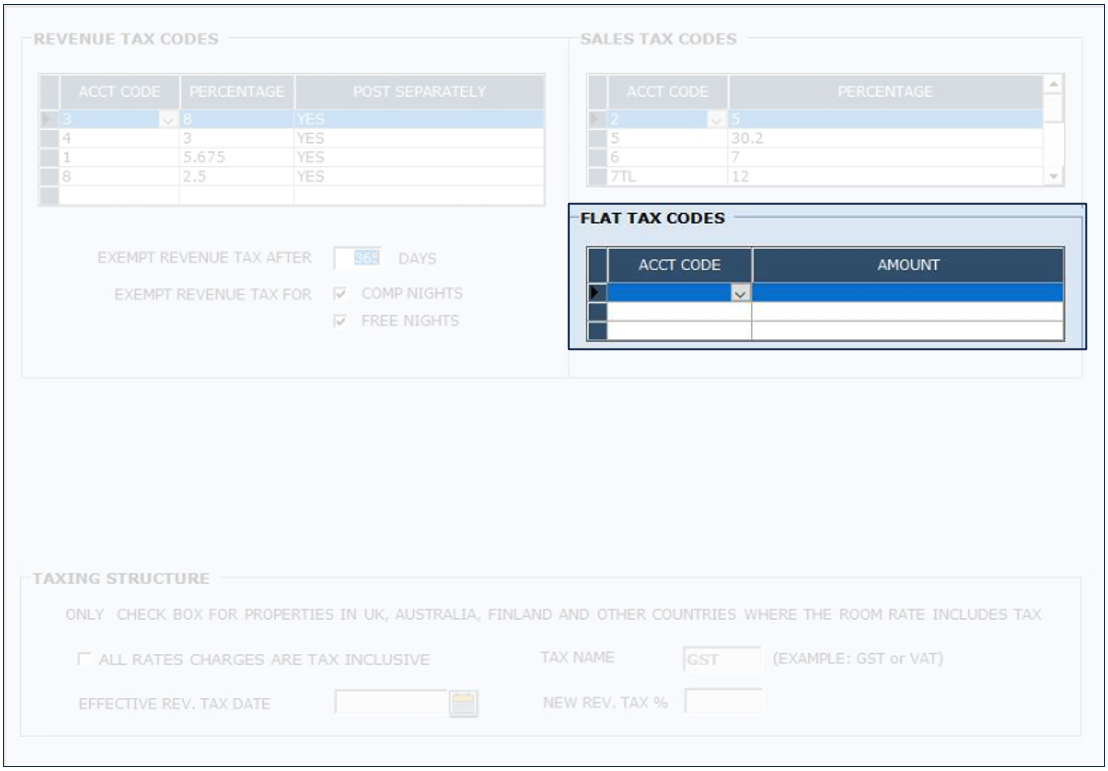Click the Exempt Revenue Tax After days field
1108x771 pixels.
tap(357, 258)
